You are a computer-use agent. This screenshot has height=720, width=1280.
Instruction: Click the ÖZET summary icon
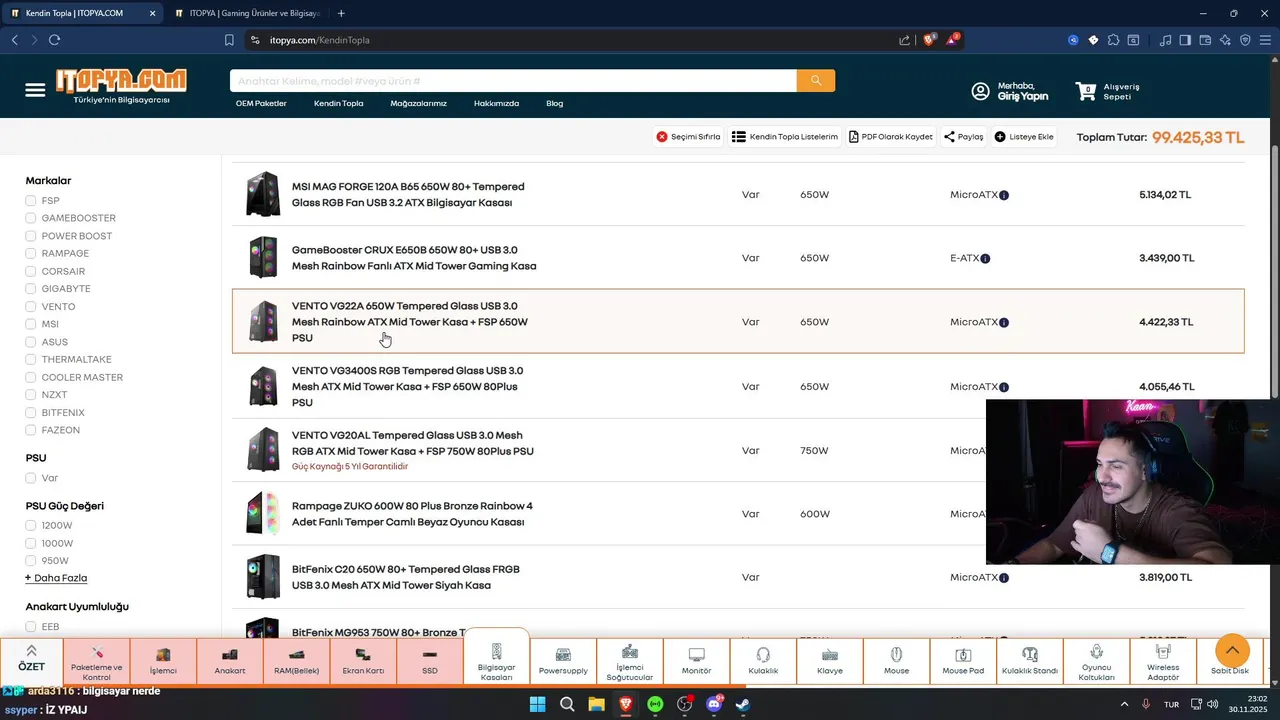(x=31, y=660)
